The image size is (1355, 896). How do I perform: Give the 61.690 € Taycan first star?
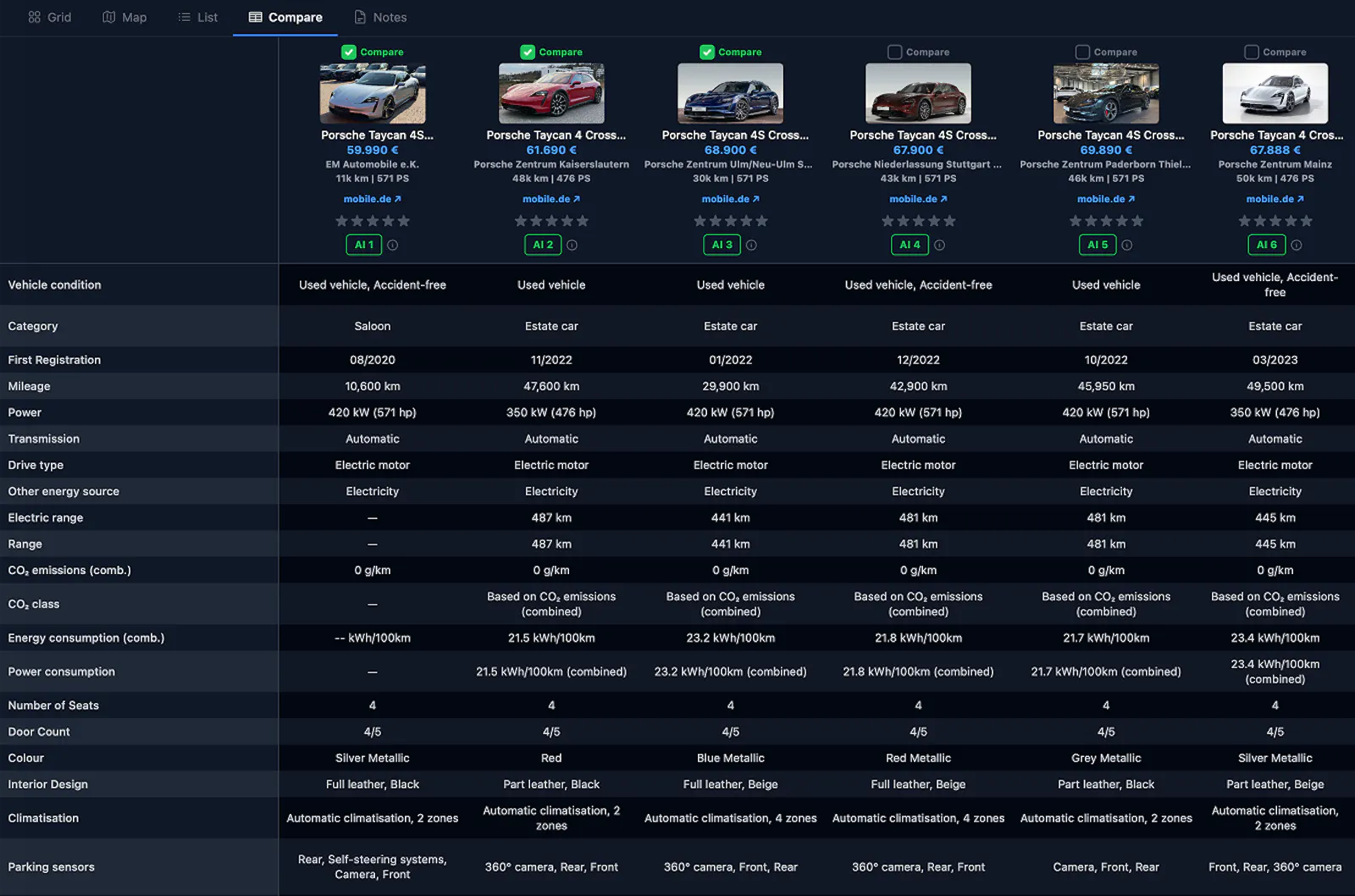click(x=521, y=221)
